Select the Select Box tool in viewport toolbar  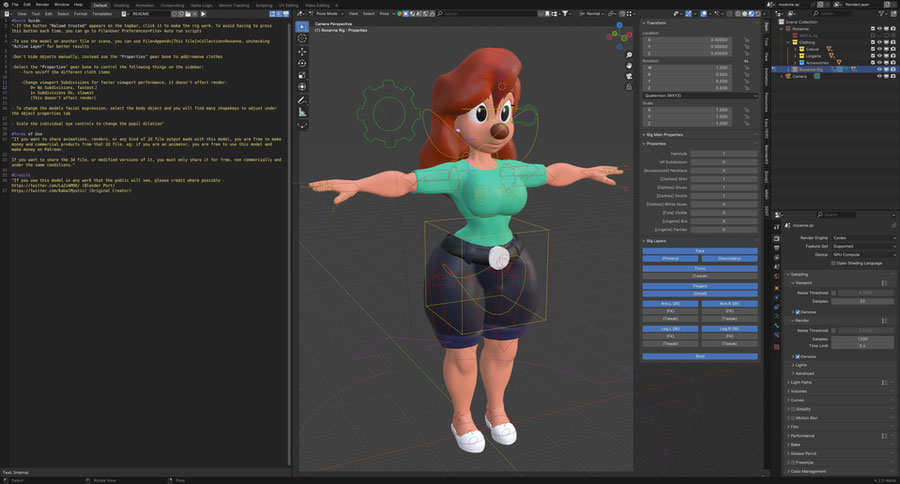coord(302,26)
